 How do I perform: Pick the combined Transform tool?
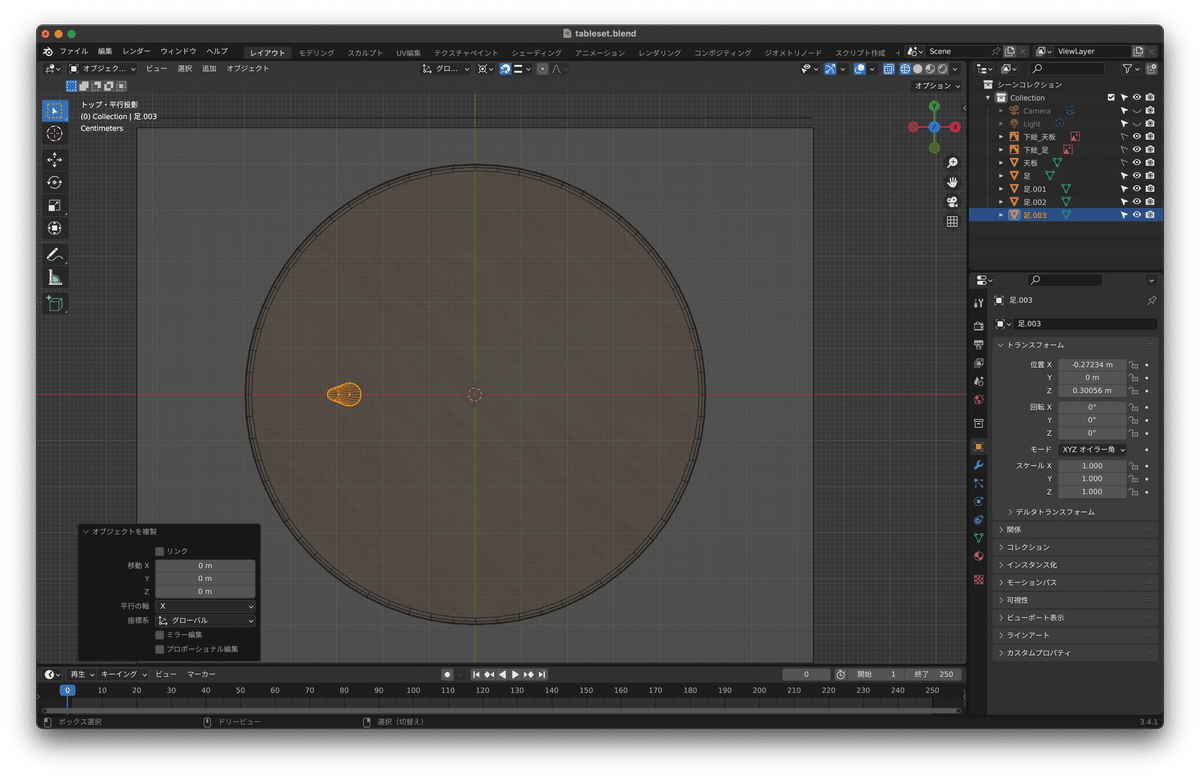55,228
